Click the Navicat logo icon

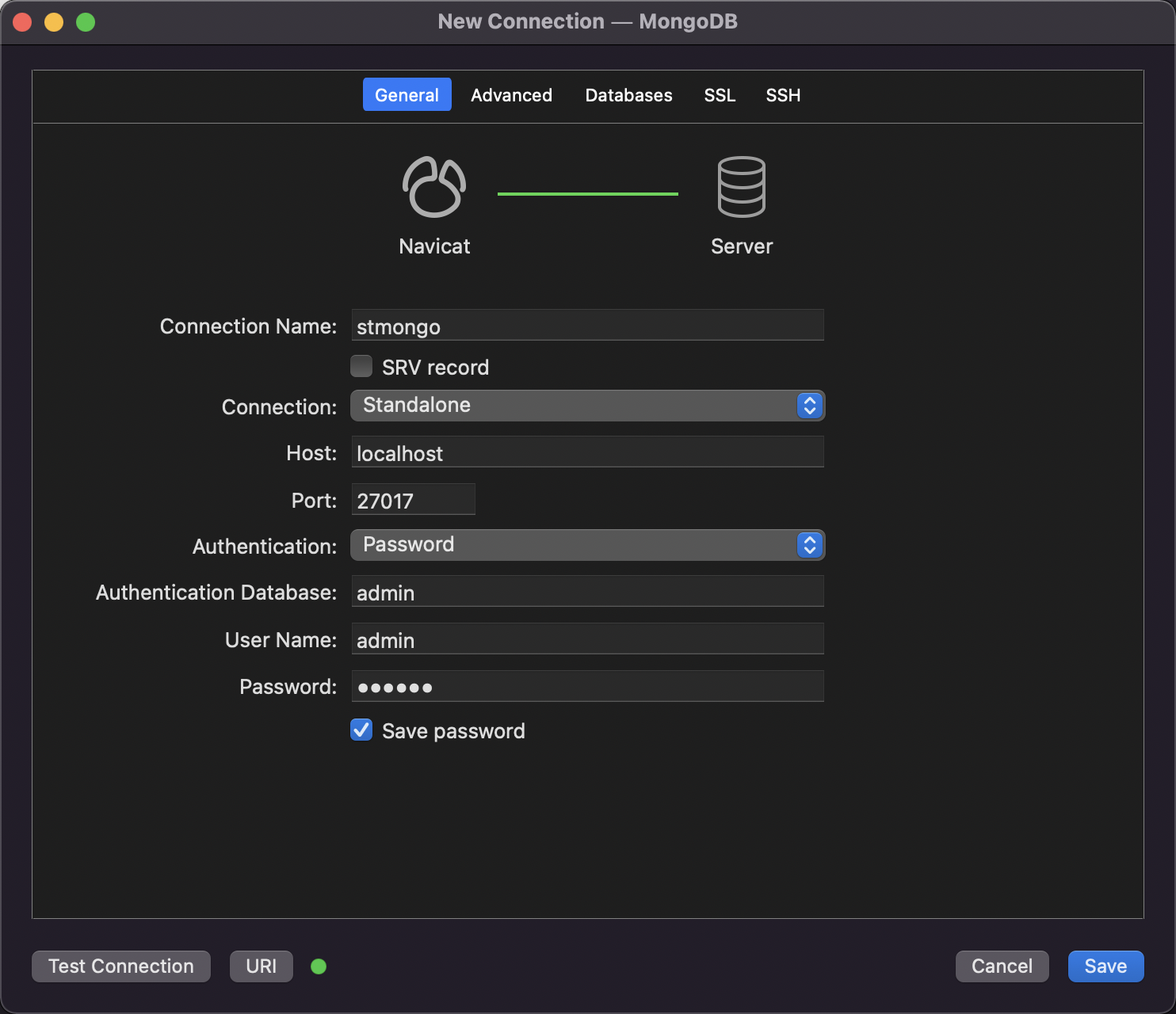tap(433, 187)
